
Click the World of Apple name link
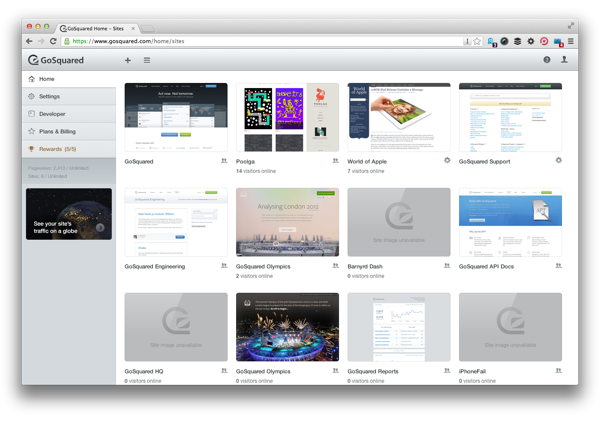(x=367, y=161)
